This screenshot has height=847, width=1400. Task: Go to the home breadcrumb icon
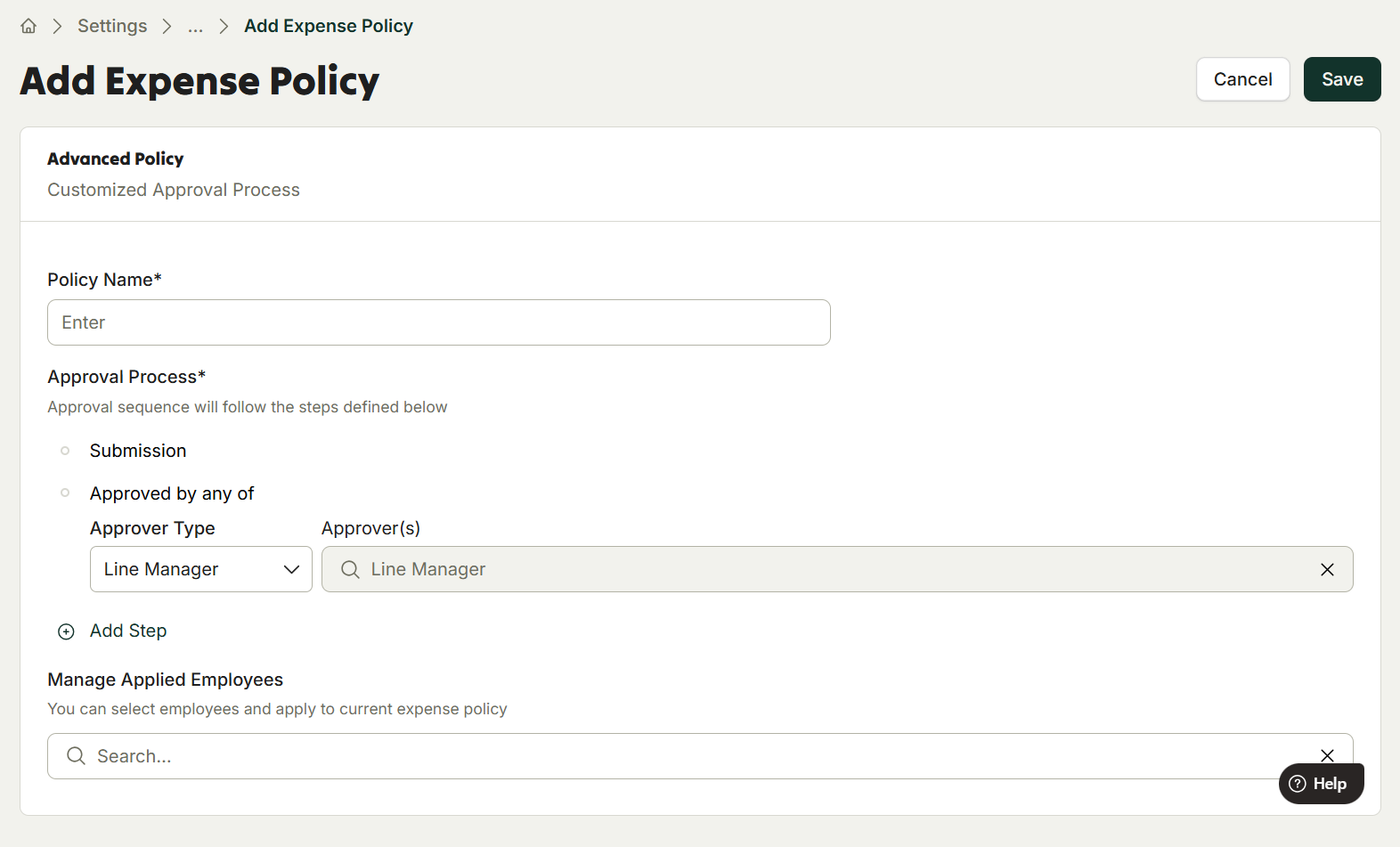(28, 26)
